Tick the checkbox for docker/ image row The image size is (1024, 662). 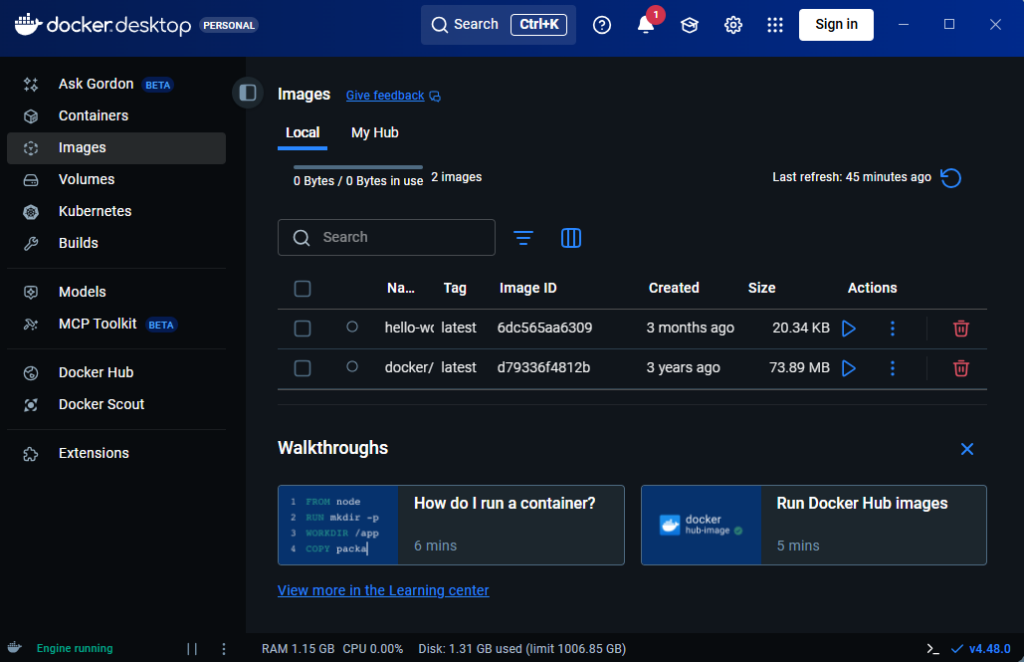pos(303,368)
